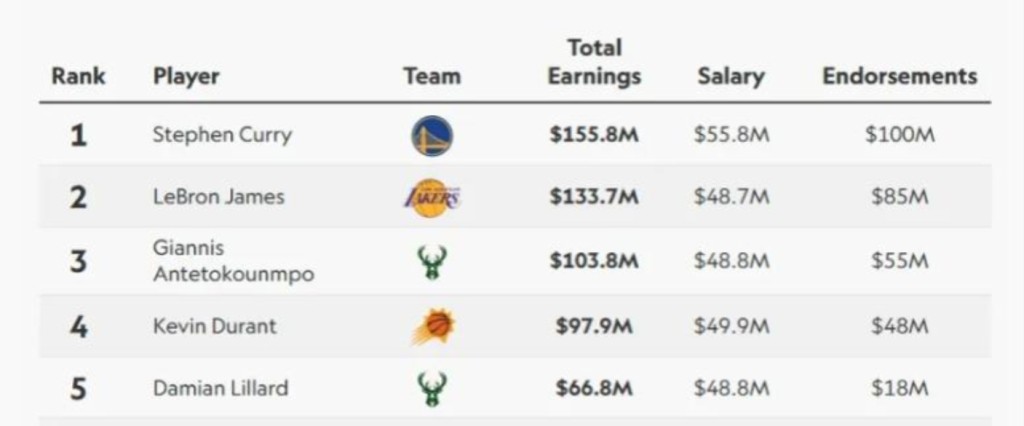Click the Phoenix Suns logo
This screenshot has width=1024, height=426.
coord(433,326)
